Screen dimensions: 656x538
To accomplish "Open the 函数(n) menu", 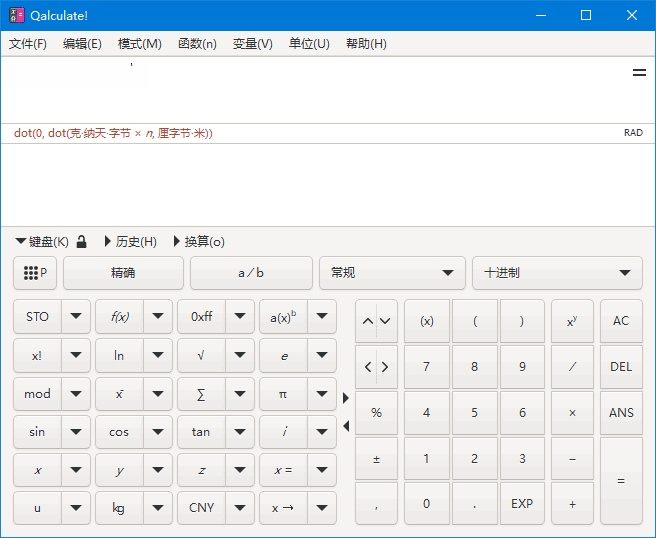I will [197, 44].
